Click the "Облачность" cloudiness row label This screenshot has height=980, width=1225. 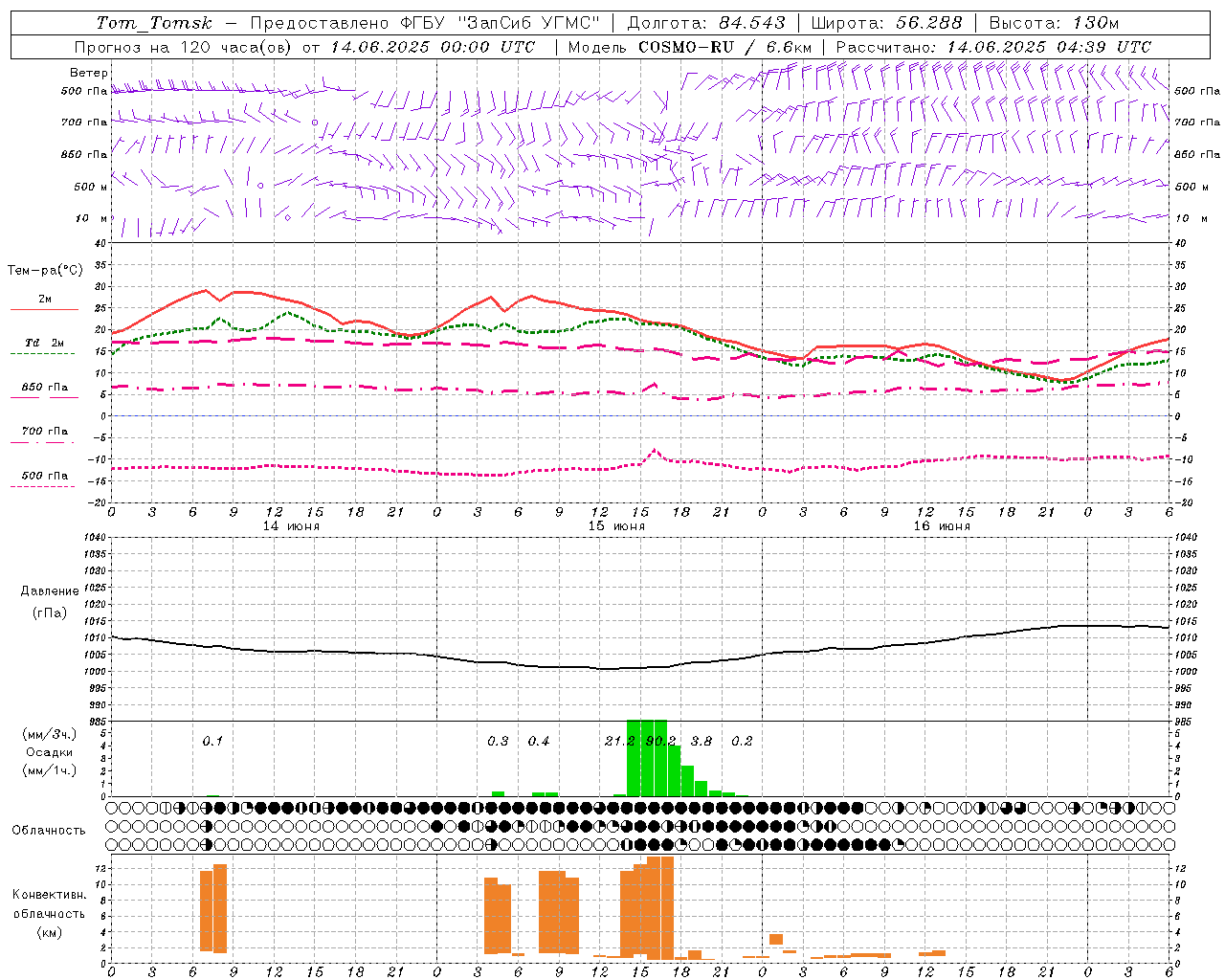49,831
